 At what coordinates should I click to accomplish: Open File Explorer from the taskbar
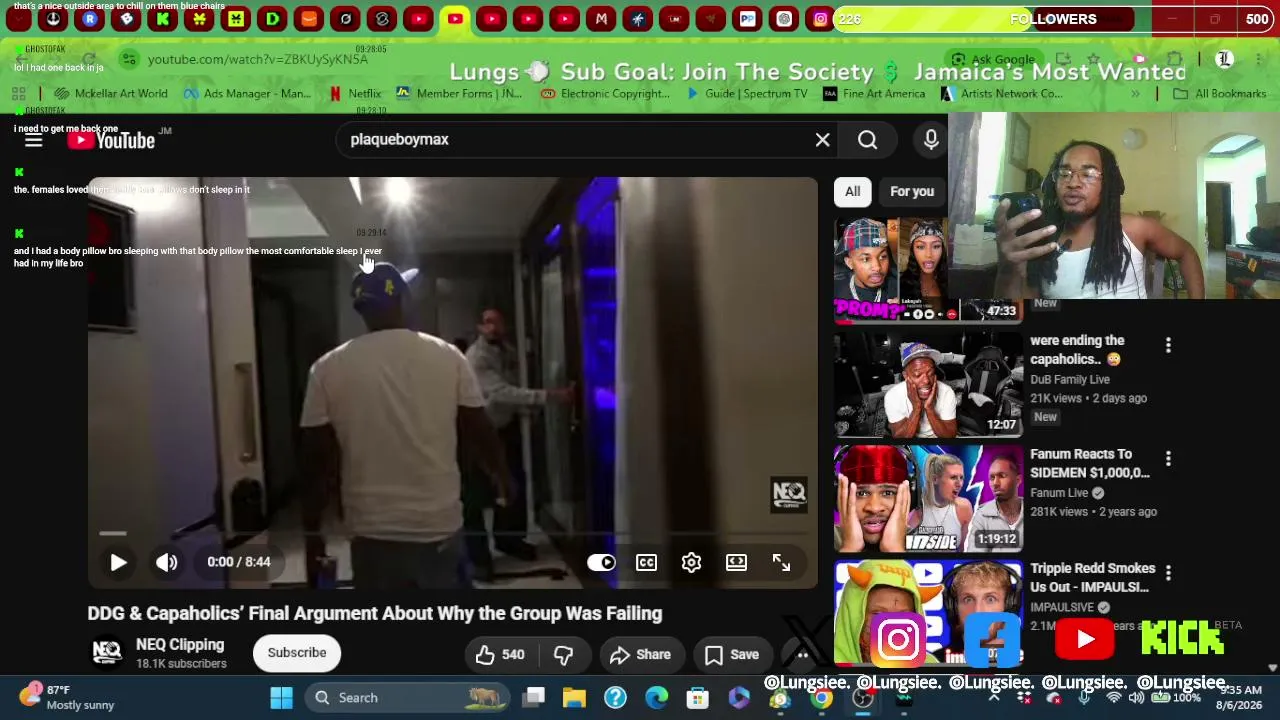click(574, 698)
